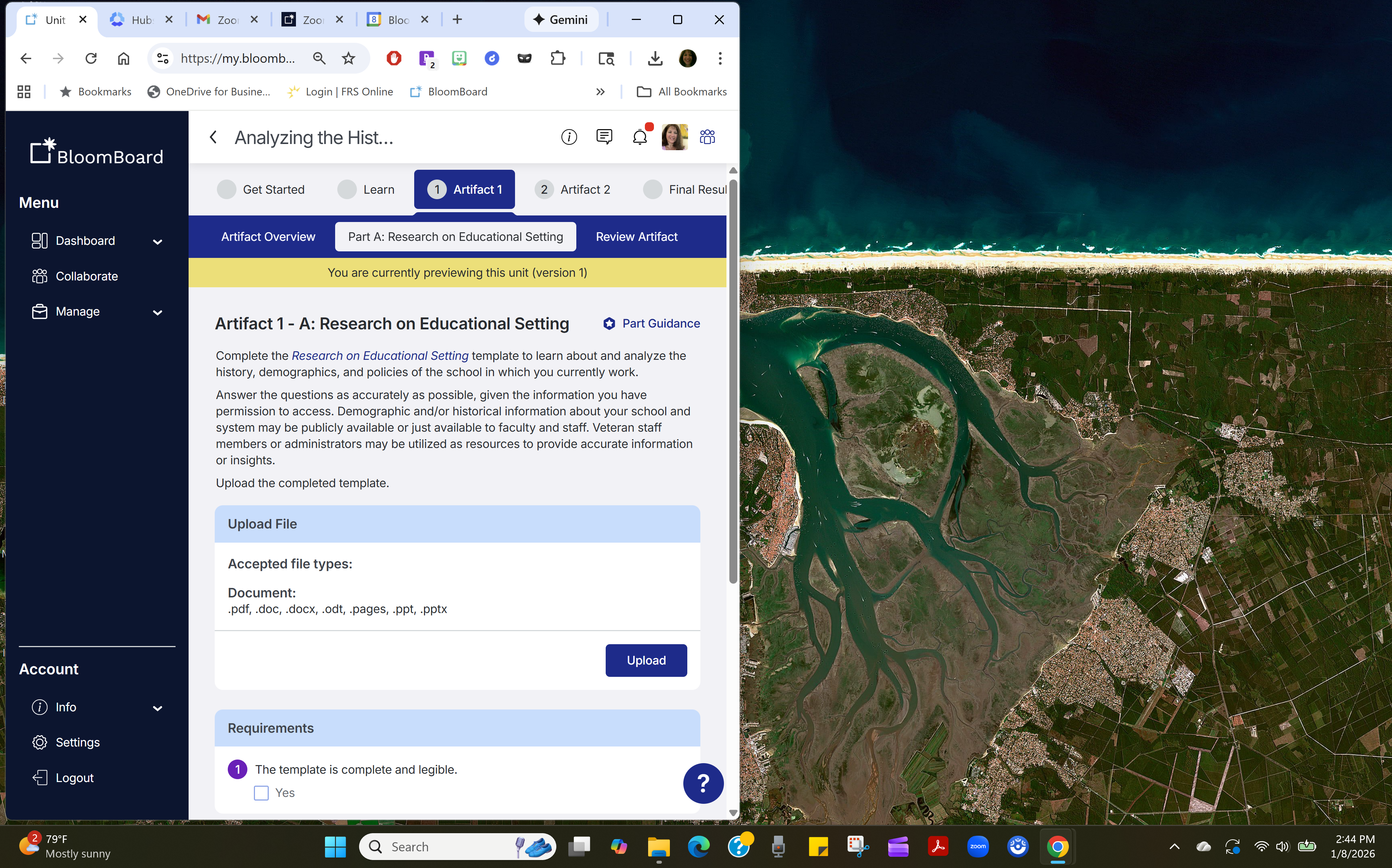The height and width of the screenshot is (868, 1392).
Task: Click the blue help question mark button
Action: pyautogui.click(x=703, y=783)
